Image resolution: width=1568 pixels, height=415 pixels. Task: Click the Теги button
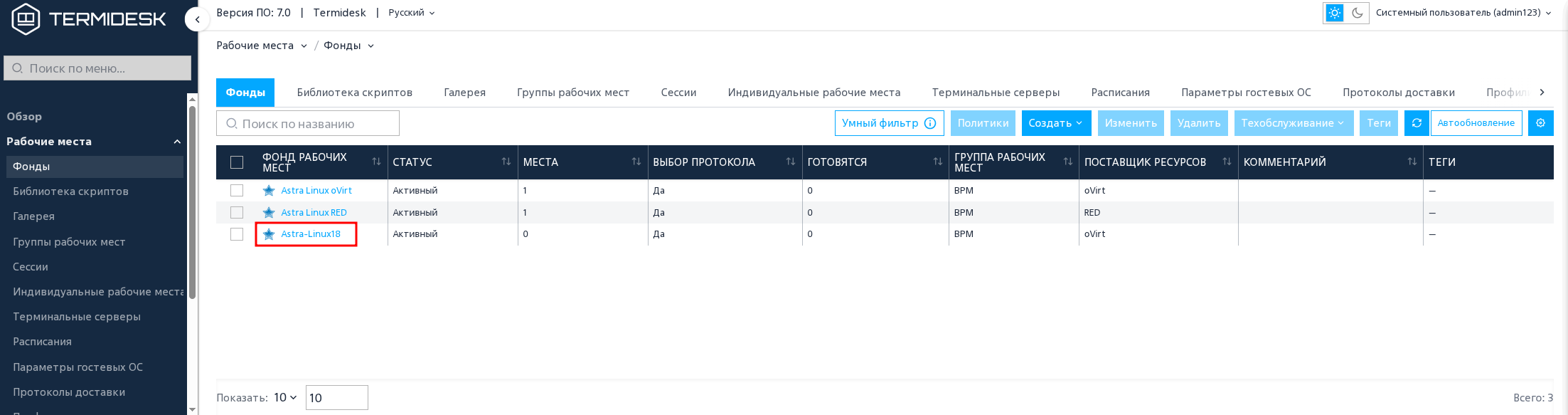coord(1379,123)
